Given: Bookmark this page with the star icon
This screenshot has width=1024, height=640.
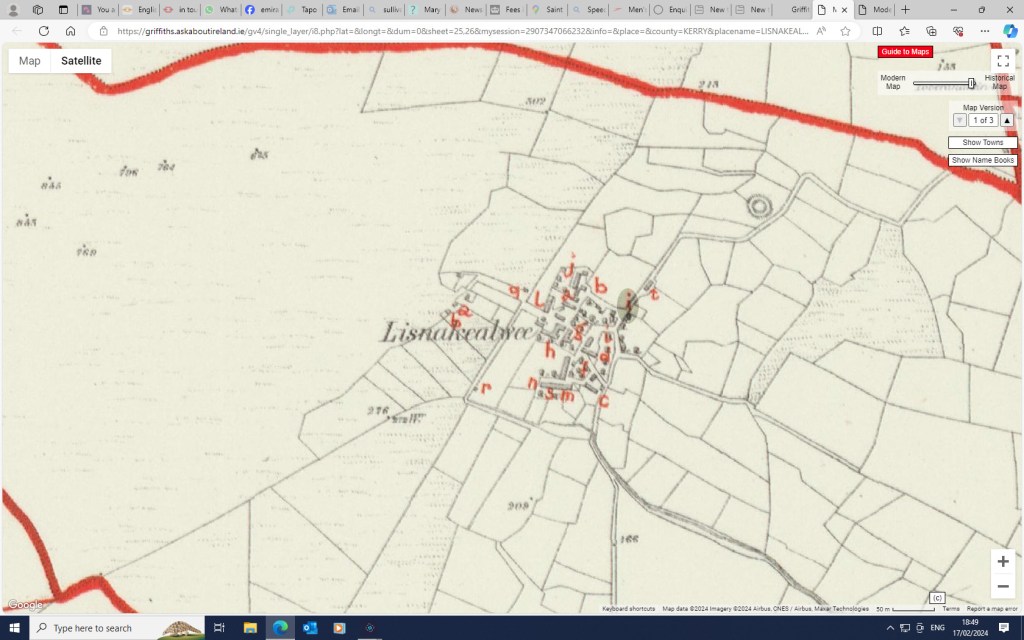Looking at the screenshot, I should tap(845, 31).
